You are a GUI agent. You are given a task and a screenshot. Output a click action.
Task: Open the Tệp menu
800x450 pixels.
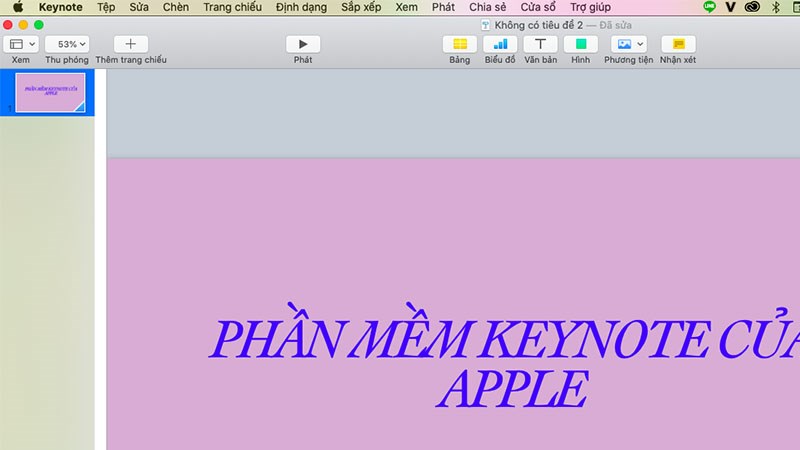pos(106,7)
